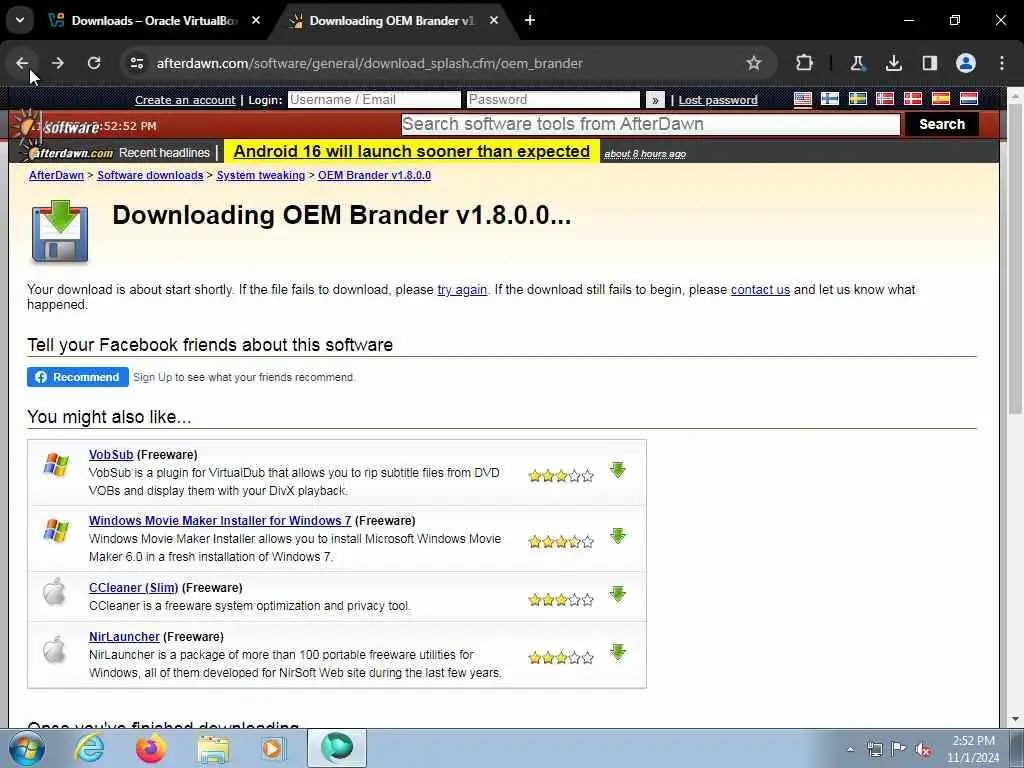Show browser downloads from the toolbar
This screenshot has width=1024, height=768.
coord(893,63)
